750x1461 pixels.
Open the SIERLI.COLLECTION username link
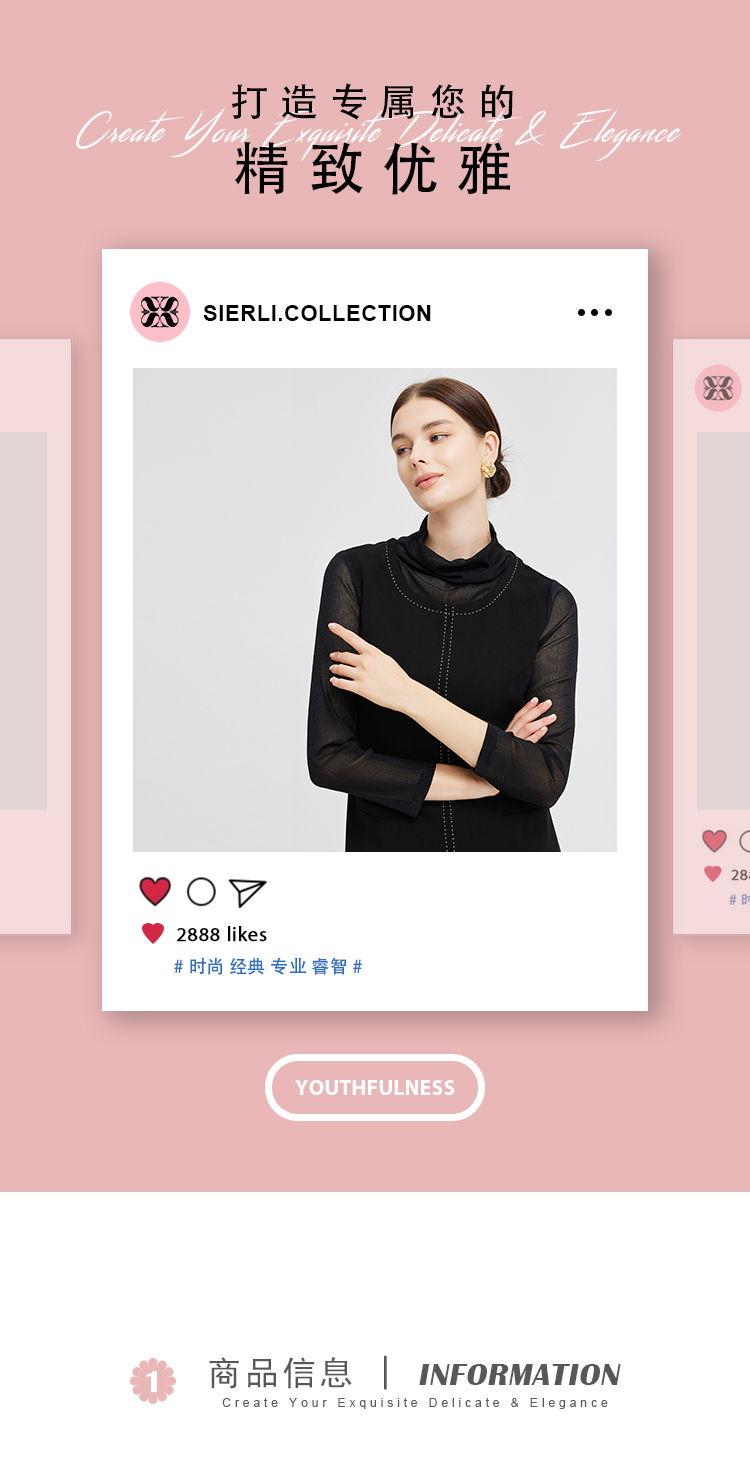tap(317, 313)
